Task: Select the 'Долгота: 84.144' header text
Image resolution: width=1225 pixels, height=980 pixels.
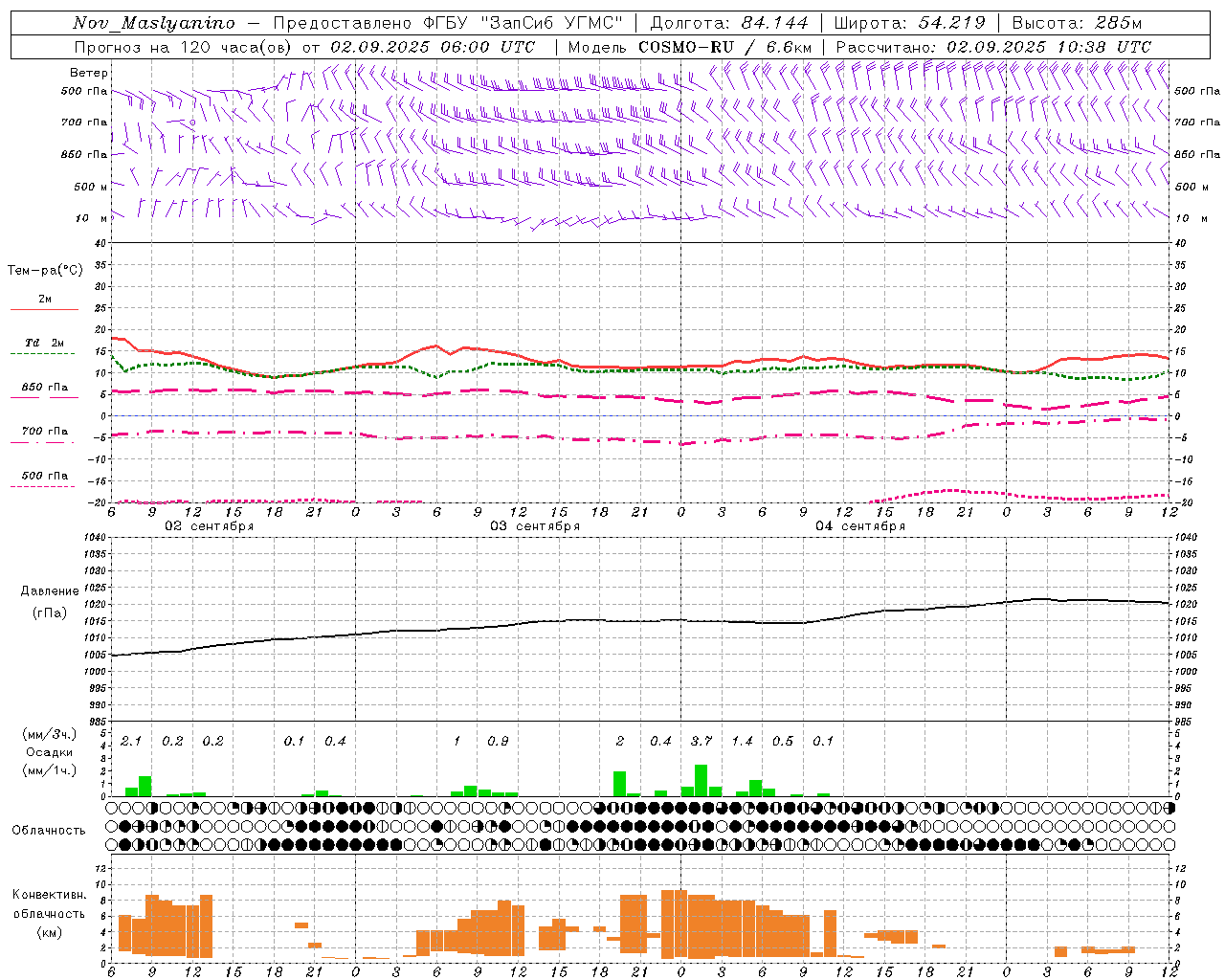Action: (729, 23)
